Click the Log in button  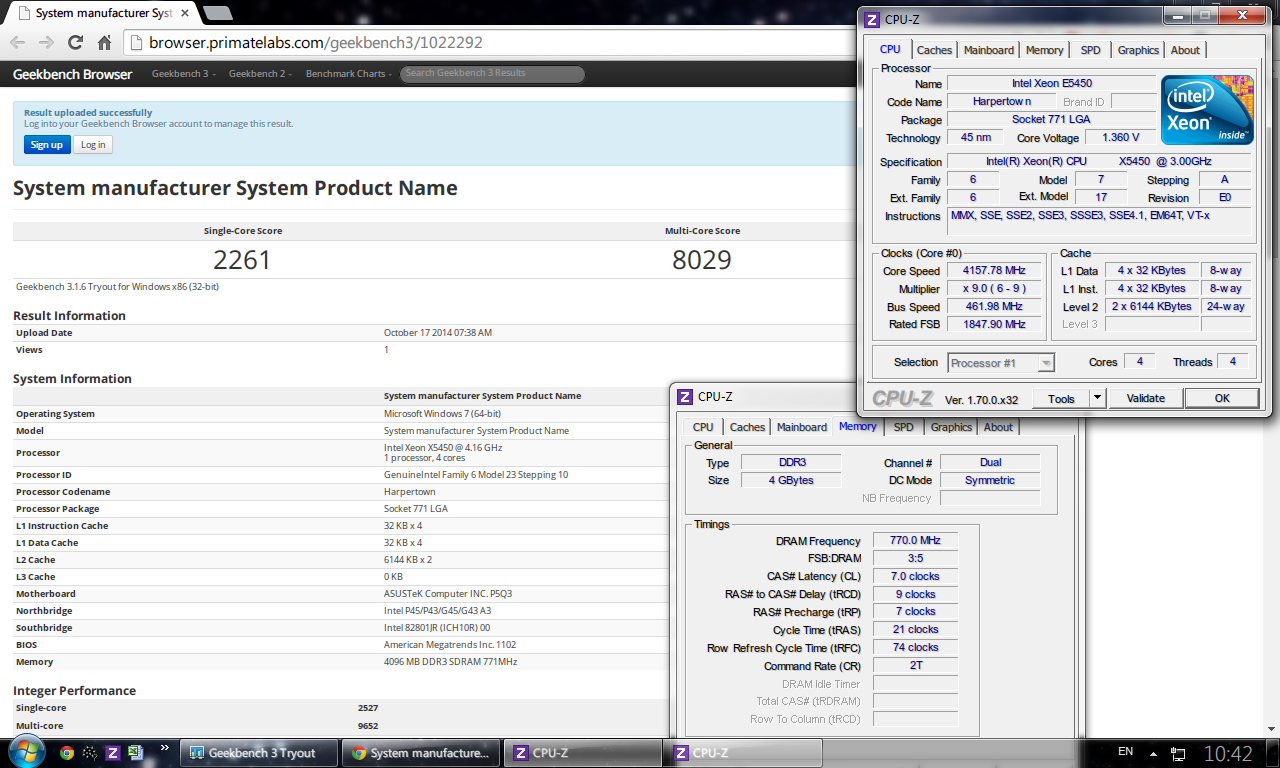click(x=93, y=145)
